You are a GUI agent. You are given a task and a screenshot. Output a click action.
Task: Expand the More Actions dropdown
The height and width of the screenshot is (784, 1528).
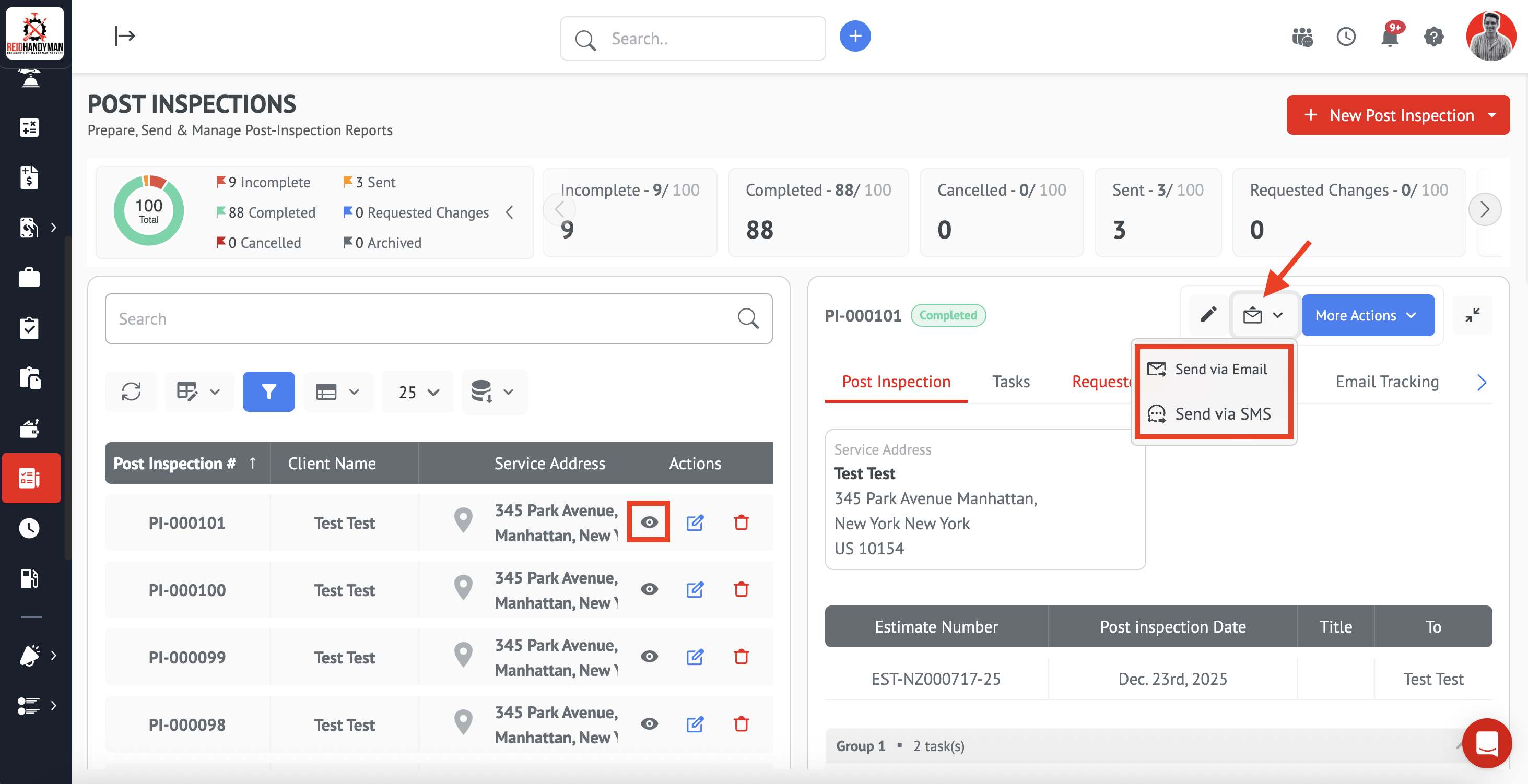[x=1367, y=315]
